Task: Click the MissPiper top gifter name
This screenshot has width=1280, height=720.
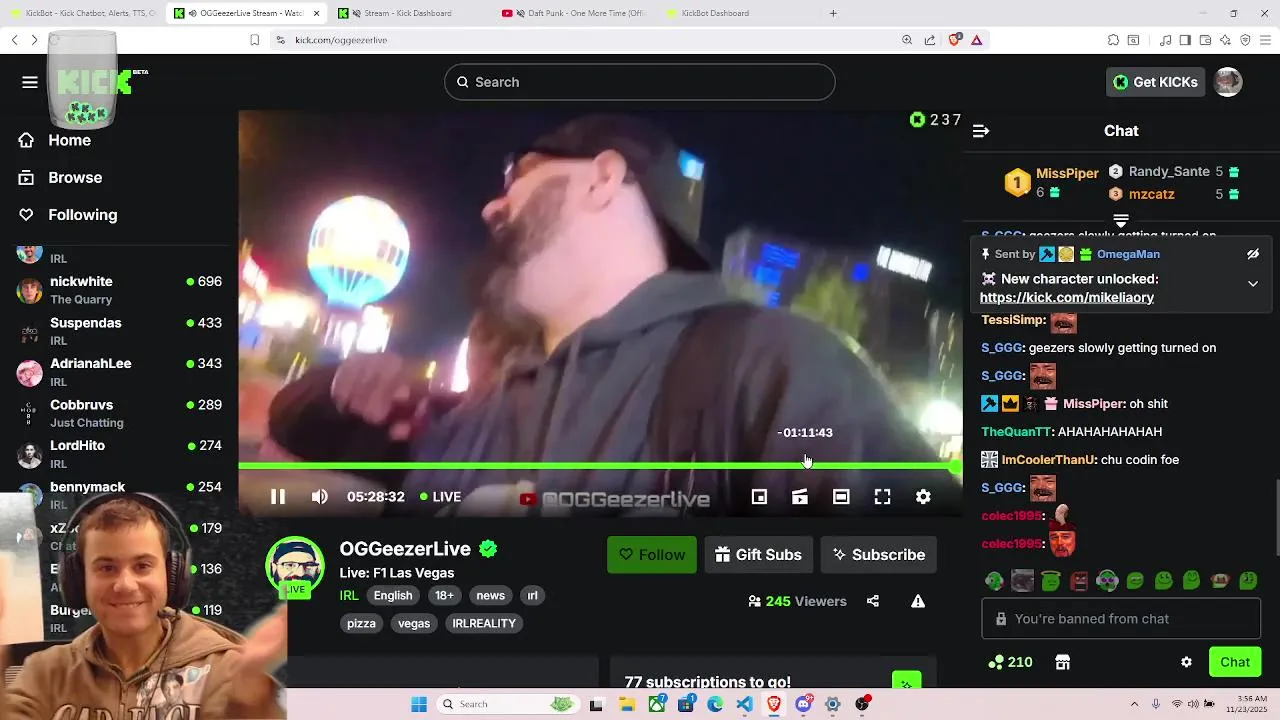Action: (x=1067, y=173)
